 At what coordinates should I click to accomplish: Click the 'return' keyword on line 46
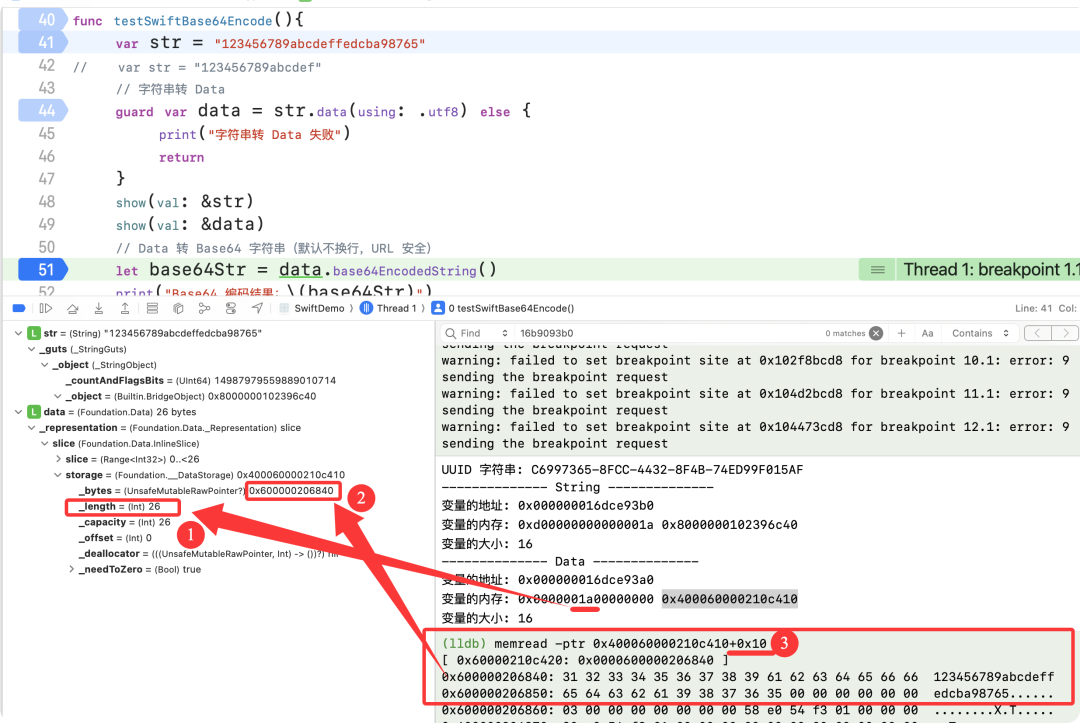tap(181, 158)
